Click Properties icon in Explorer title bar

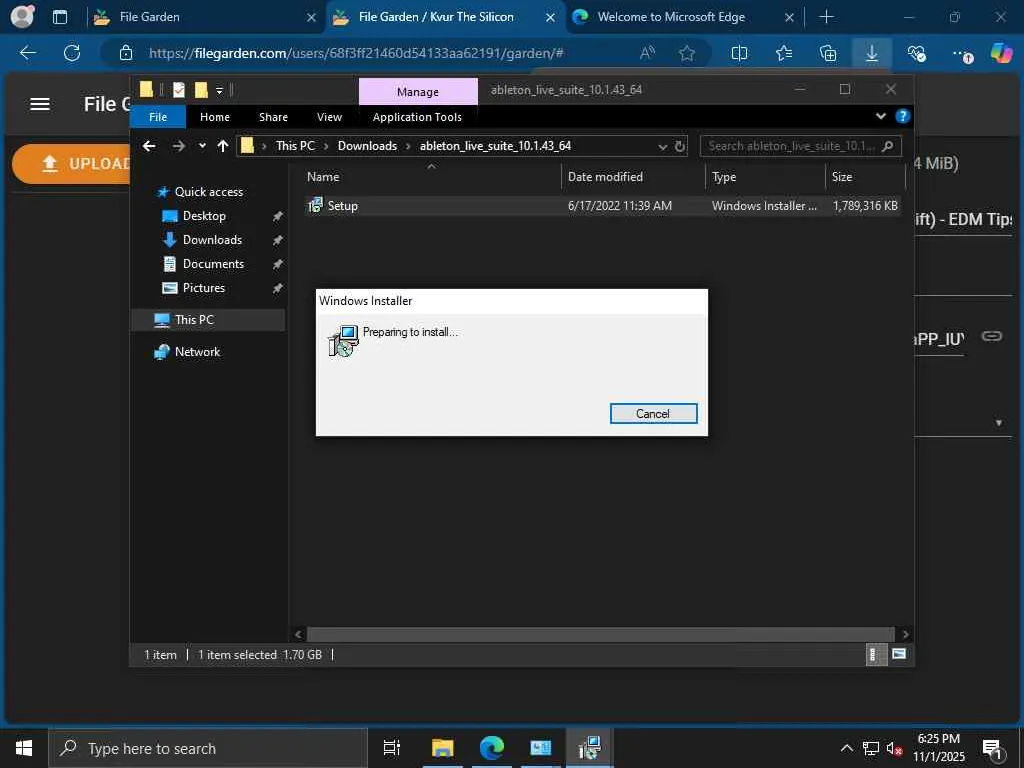pos(178,89)
